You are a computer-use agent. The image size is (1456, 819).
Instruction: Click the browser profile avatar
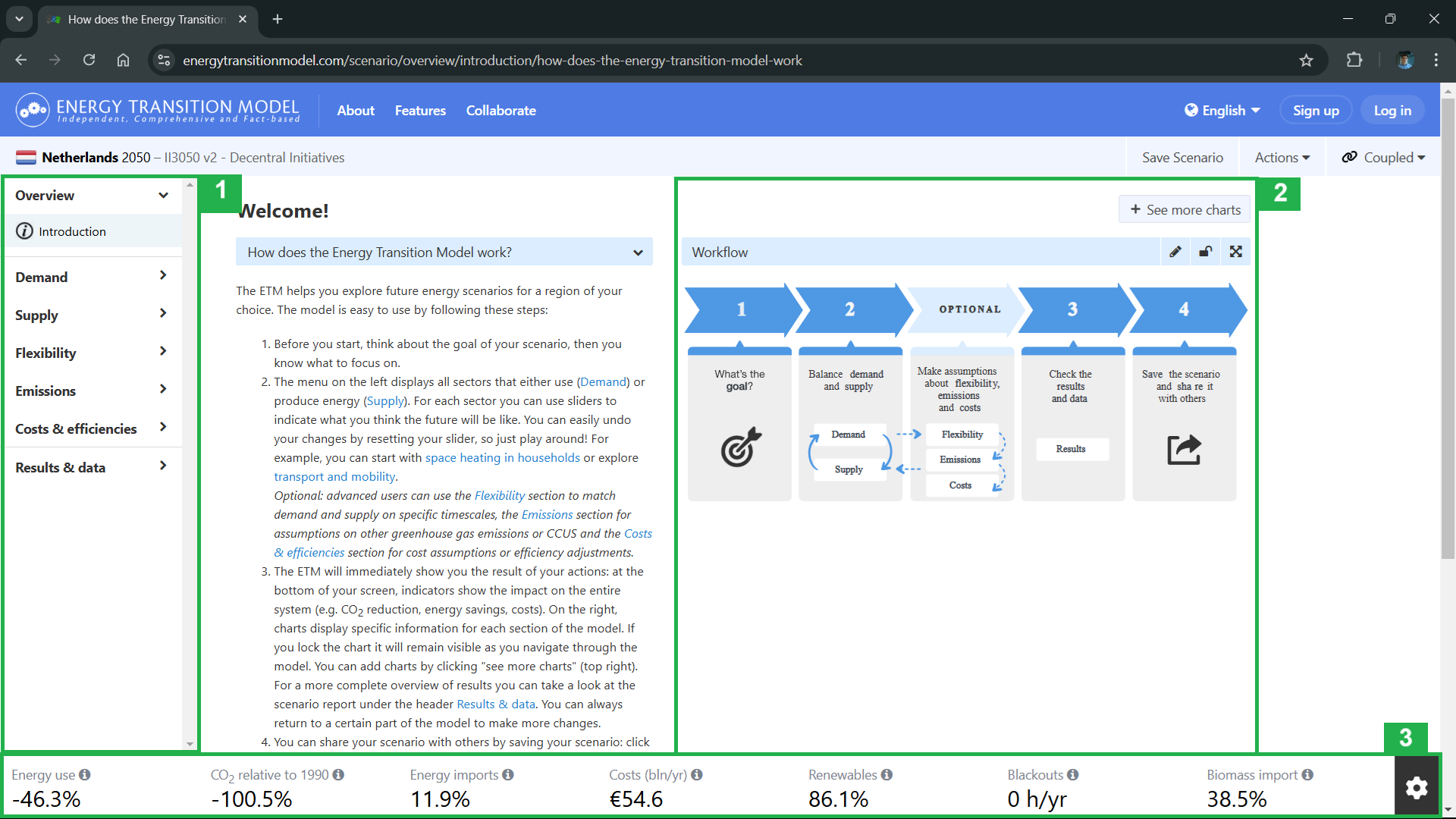click(x=1405, y=60)
